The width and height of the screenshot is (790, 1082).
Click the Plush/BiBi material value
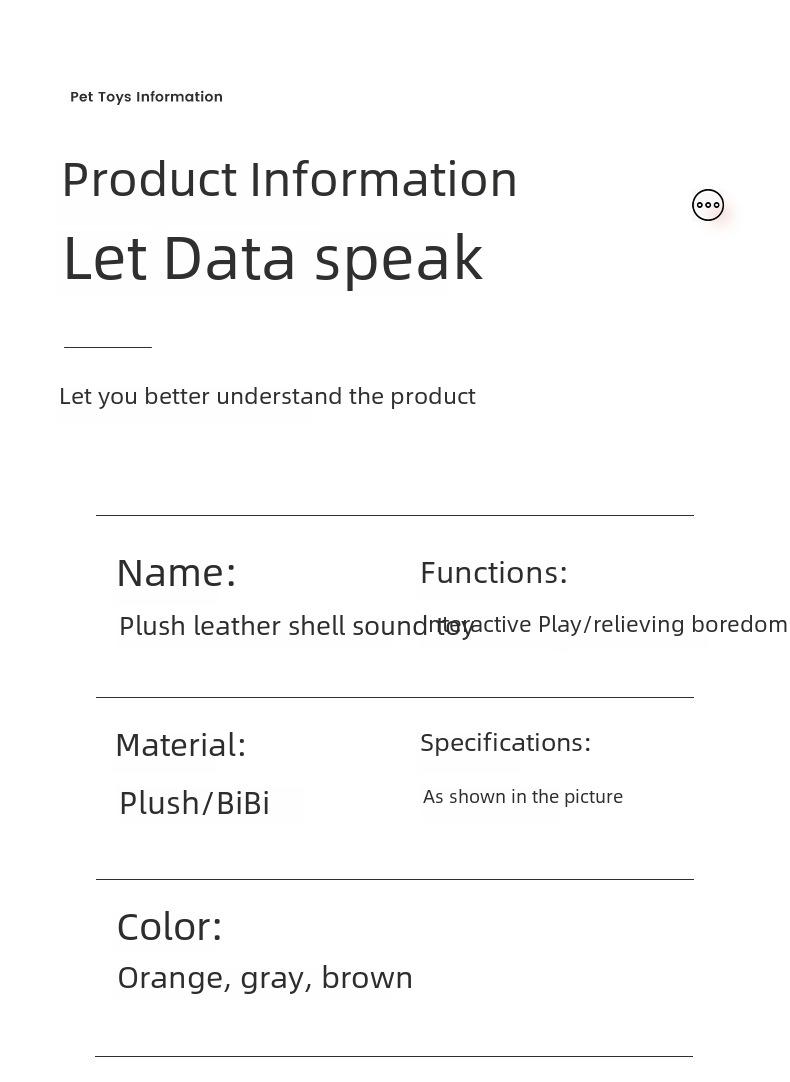194,803
